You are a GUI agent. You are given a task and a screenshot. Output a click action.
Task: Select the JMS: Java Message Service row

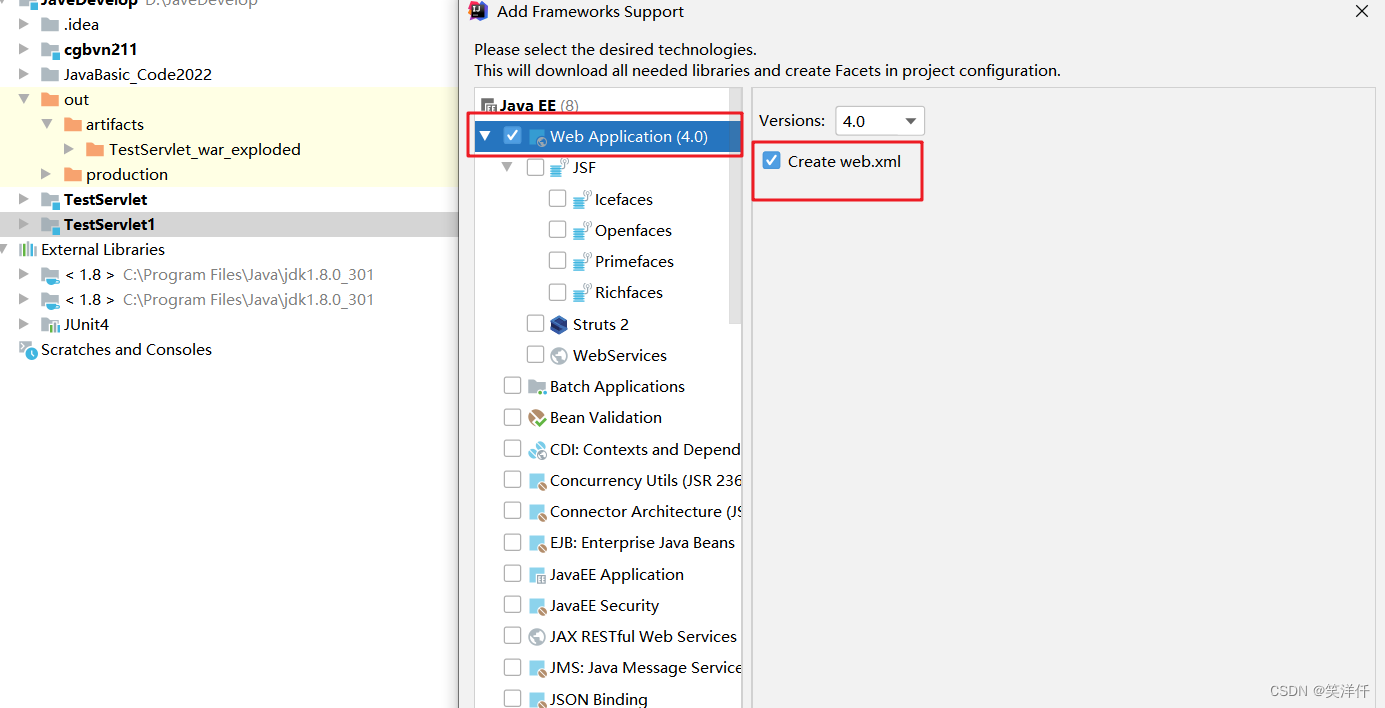coord(608,667)
